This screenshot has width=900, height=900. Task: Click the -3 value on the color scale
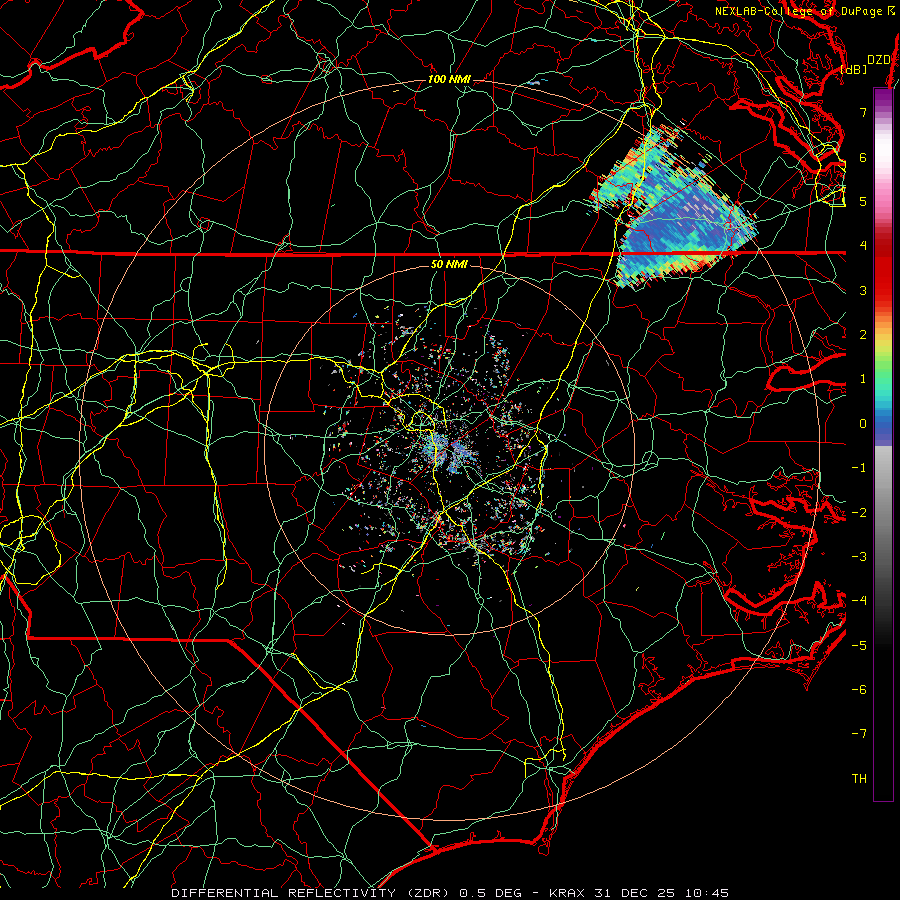tap(859, 557)
